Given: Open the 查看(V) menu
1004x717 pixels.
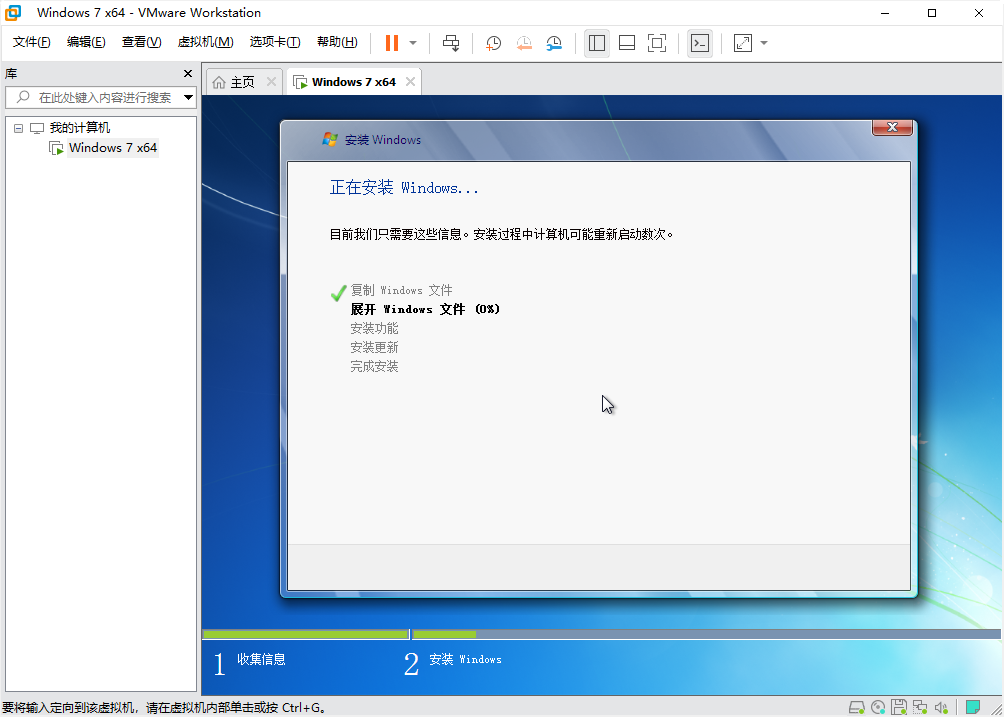Looking at the screenshot, I should click(142, 42).
